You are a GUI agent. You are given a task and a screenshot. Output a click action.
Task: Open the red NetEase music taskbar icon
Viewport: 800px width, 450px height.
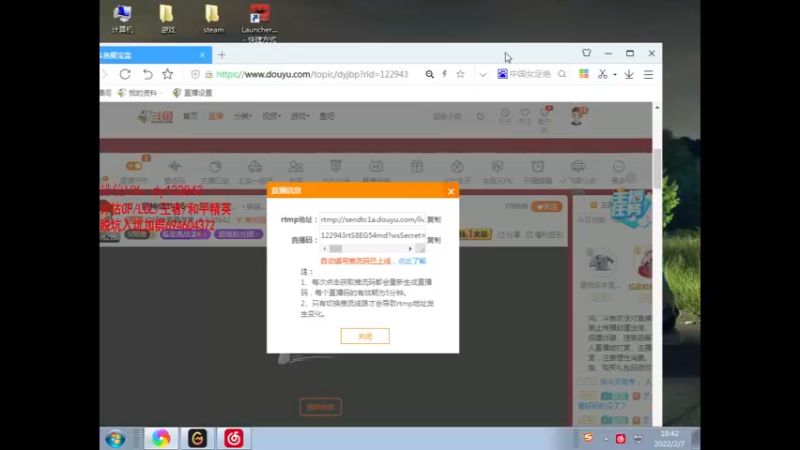coord(234,438)
